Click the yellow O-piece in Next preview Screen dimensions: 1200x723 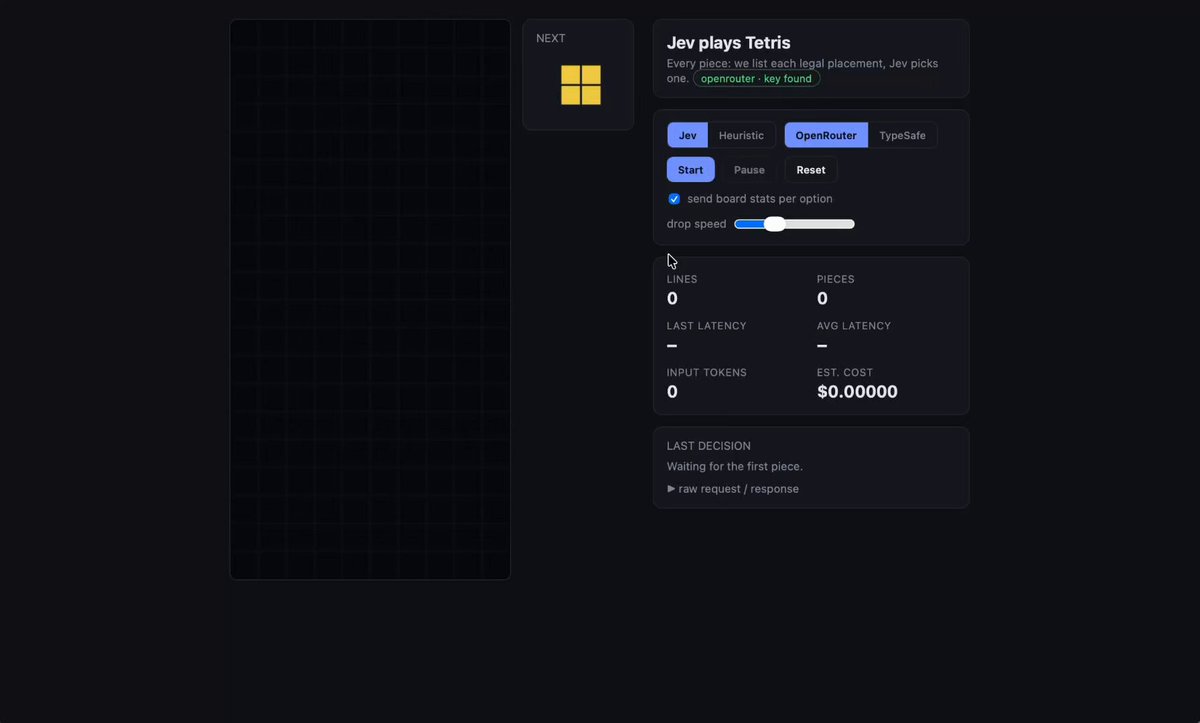click(581, 85)
